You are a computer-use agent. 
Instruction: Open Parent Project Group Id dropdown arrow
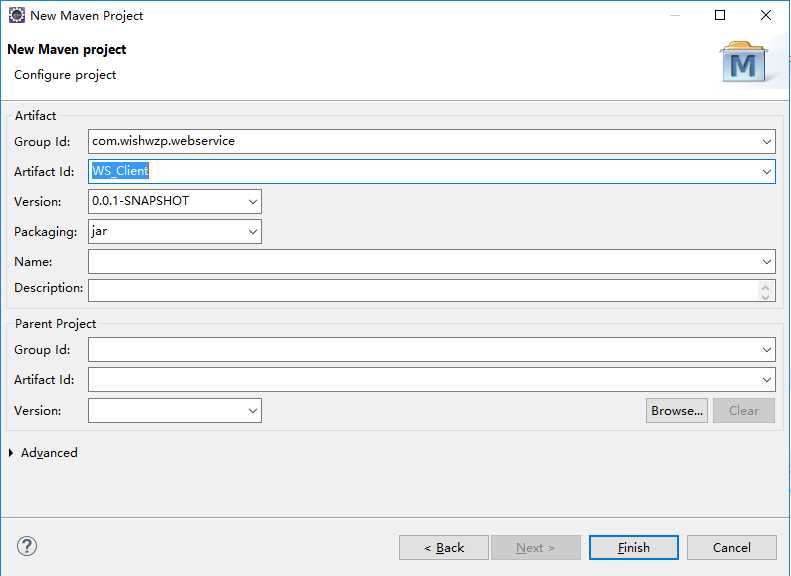coord(766,350)
